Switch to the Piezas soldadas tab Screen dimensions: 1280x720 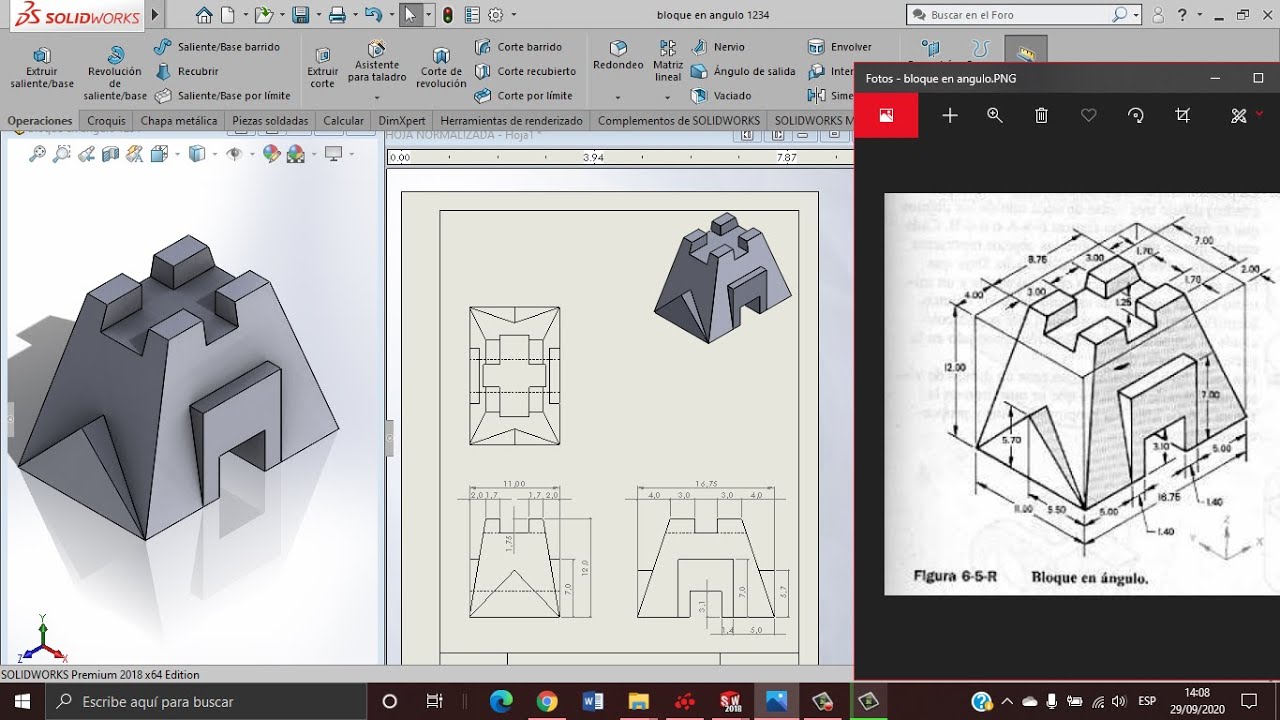(x=270, y=120)
